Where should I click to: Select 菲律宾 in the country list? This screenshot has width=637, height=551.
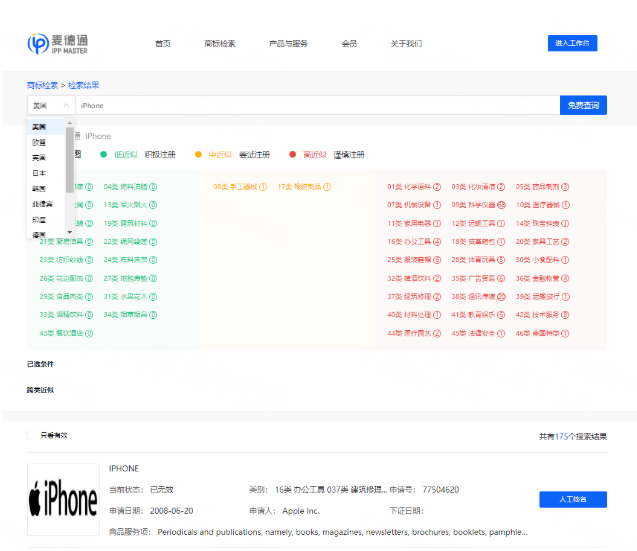pyautogui.click(x=46, y=204)
